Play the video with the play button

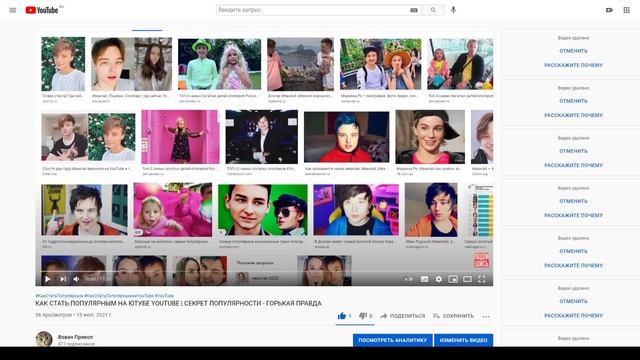tap(47, 279)
